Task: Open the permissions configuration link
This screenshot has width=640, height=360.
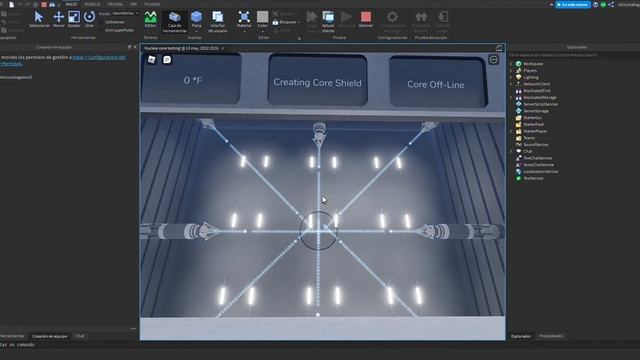Action: (99, 57)
